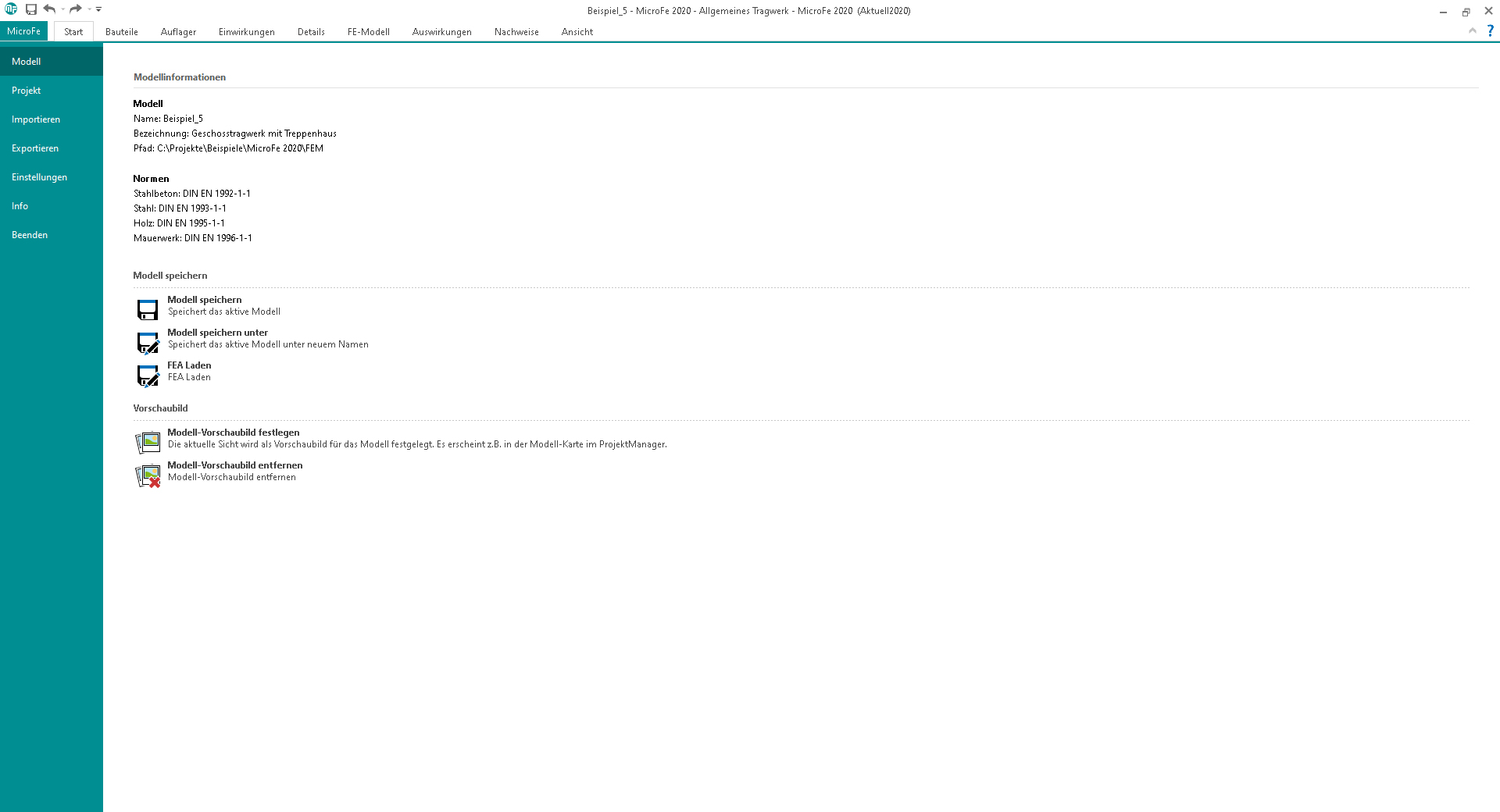Select Projekt in the sidebar
Viewport: 1500px width, 812px height.
(52, 91)
